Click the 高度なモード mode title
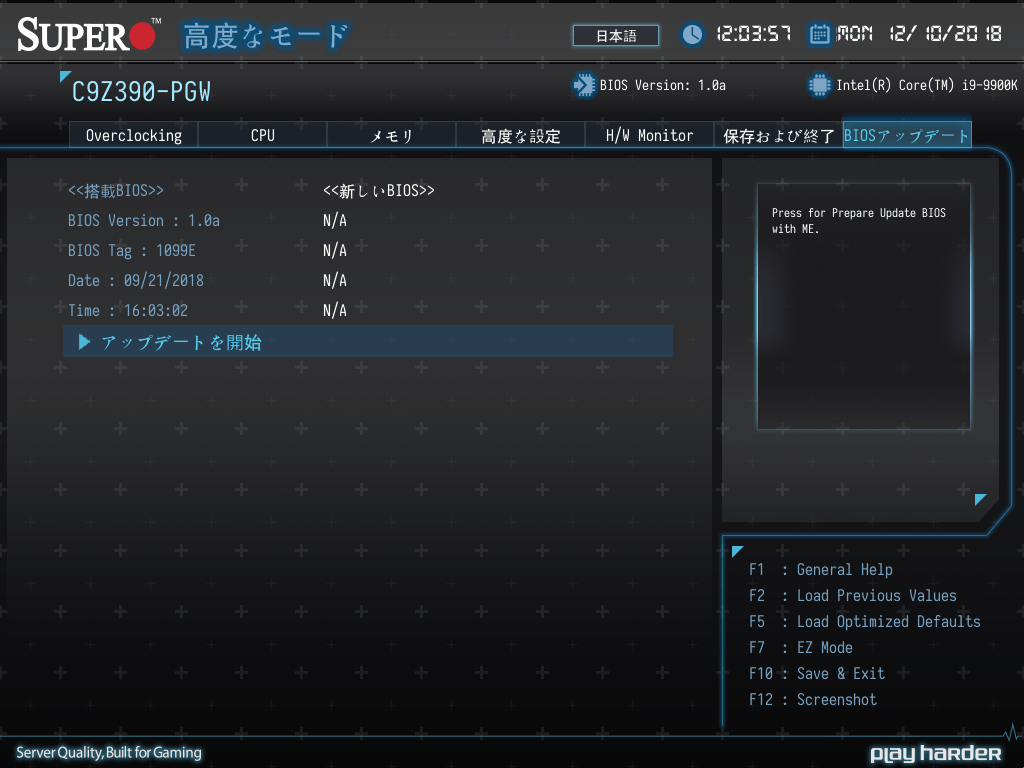Screen dimensions: 1024x768 point(266,36)
